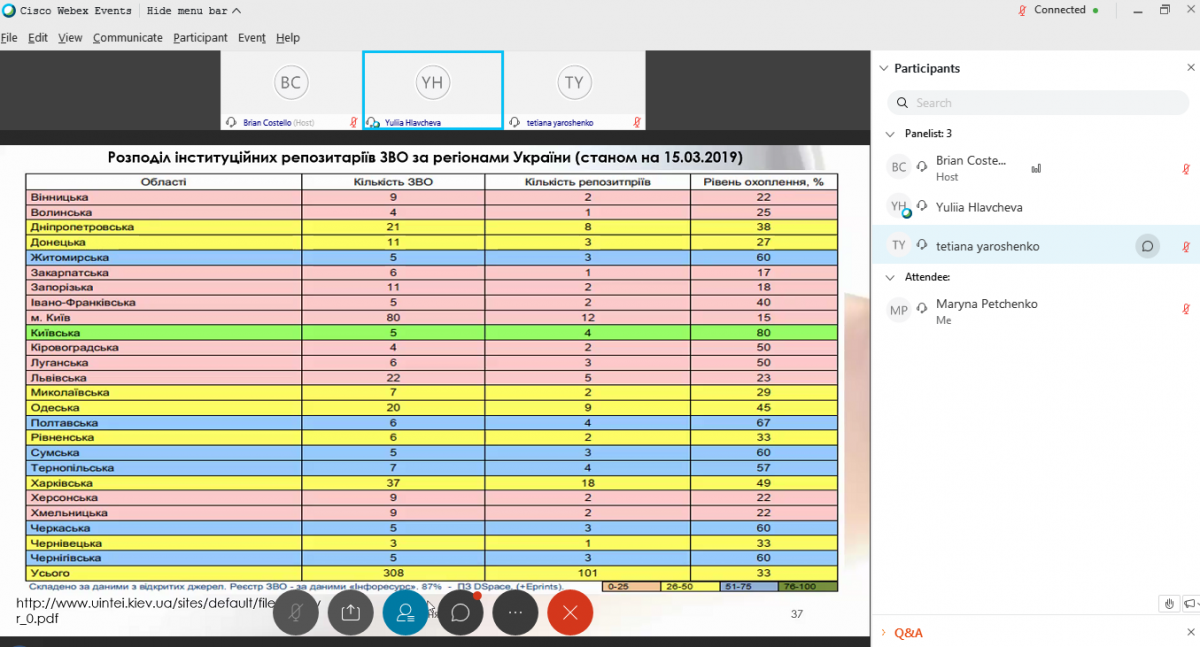This screenshot has width=1200, height=647.
Task: Open chat from the floating control bar
Action: click(460, 613)
